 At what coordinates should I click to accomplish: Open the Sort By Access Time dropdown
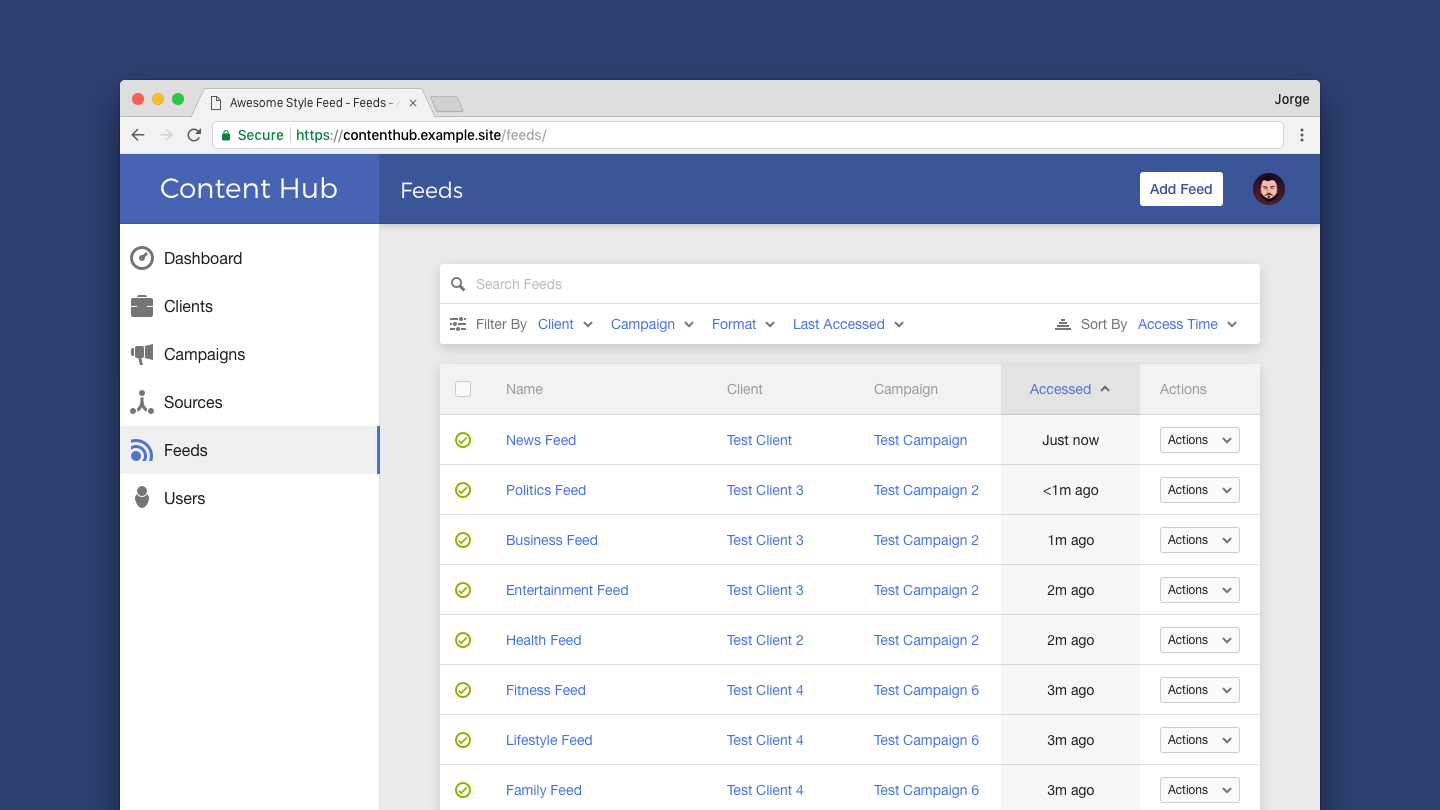tap(1187, 324)
